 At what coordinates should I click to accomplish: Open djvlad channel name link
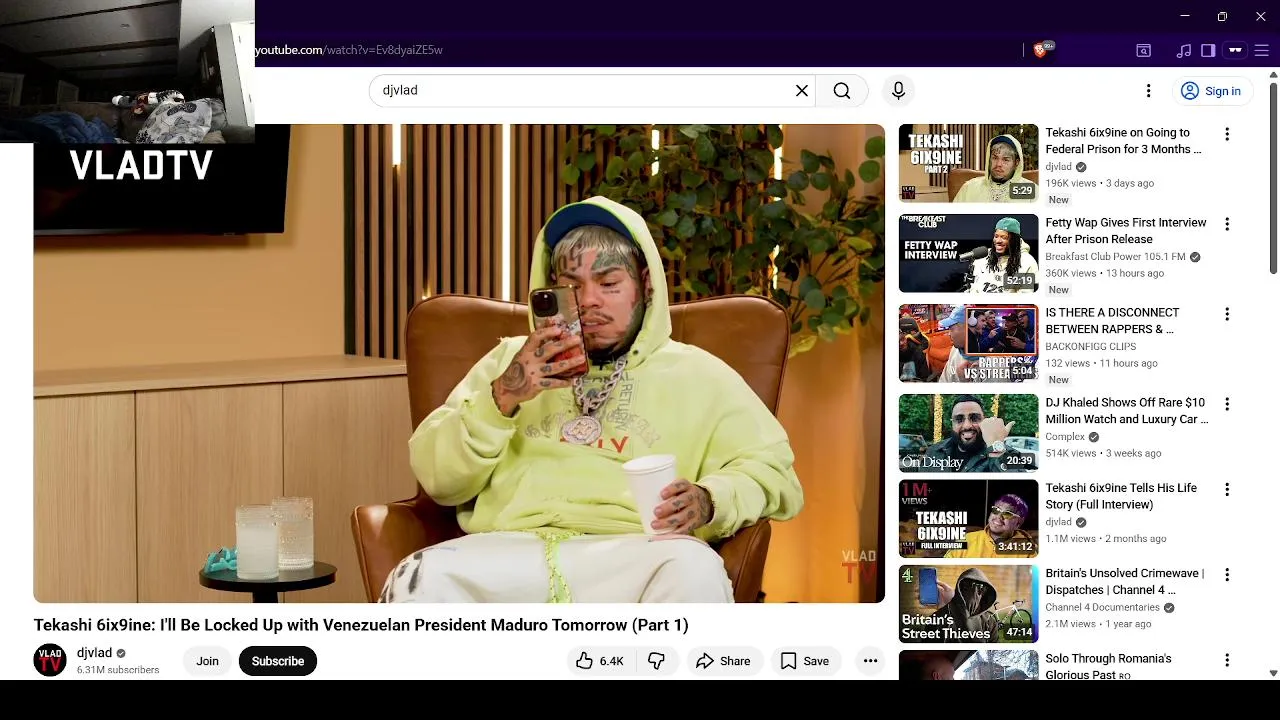point(94,653)
